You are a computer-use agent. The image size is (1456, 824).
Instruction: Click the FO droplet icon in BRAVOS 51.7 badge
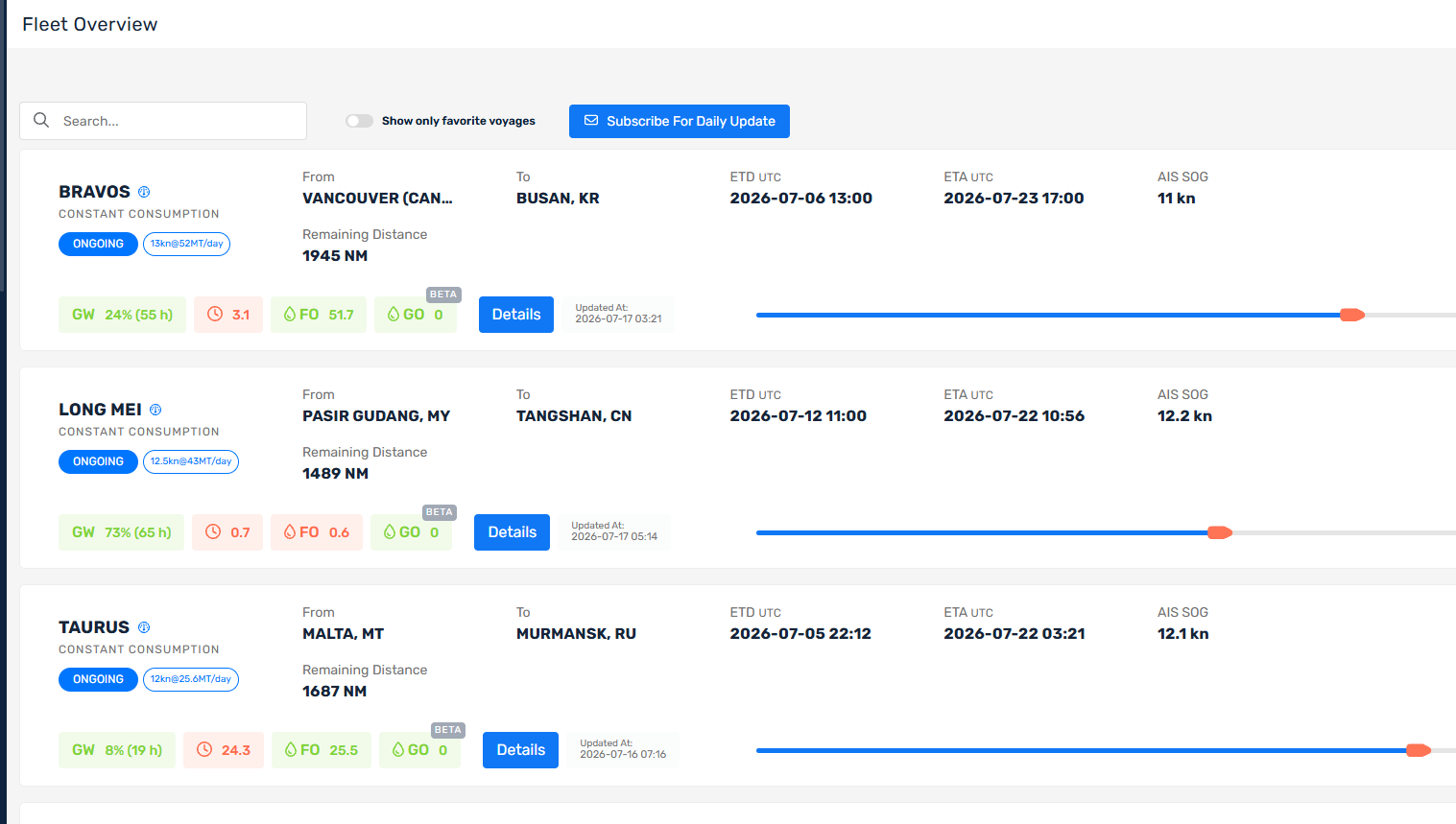point(290,315)
